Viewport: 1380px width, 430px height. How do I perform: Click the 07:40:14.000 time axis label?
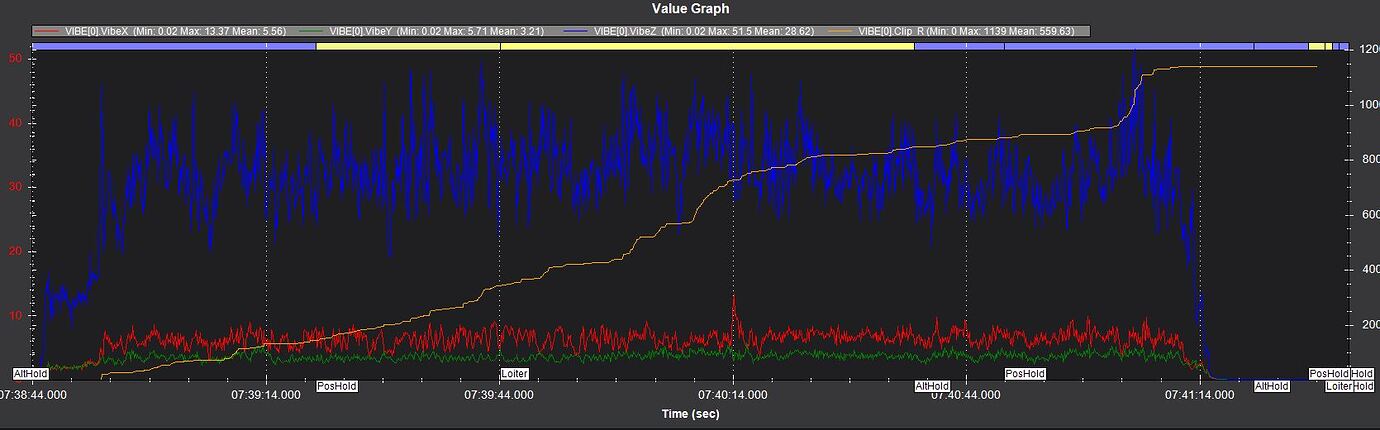pos(733,395)
